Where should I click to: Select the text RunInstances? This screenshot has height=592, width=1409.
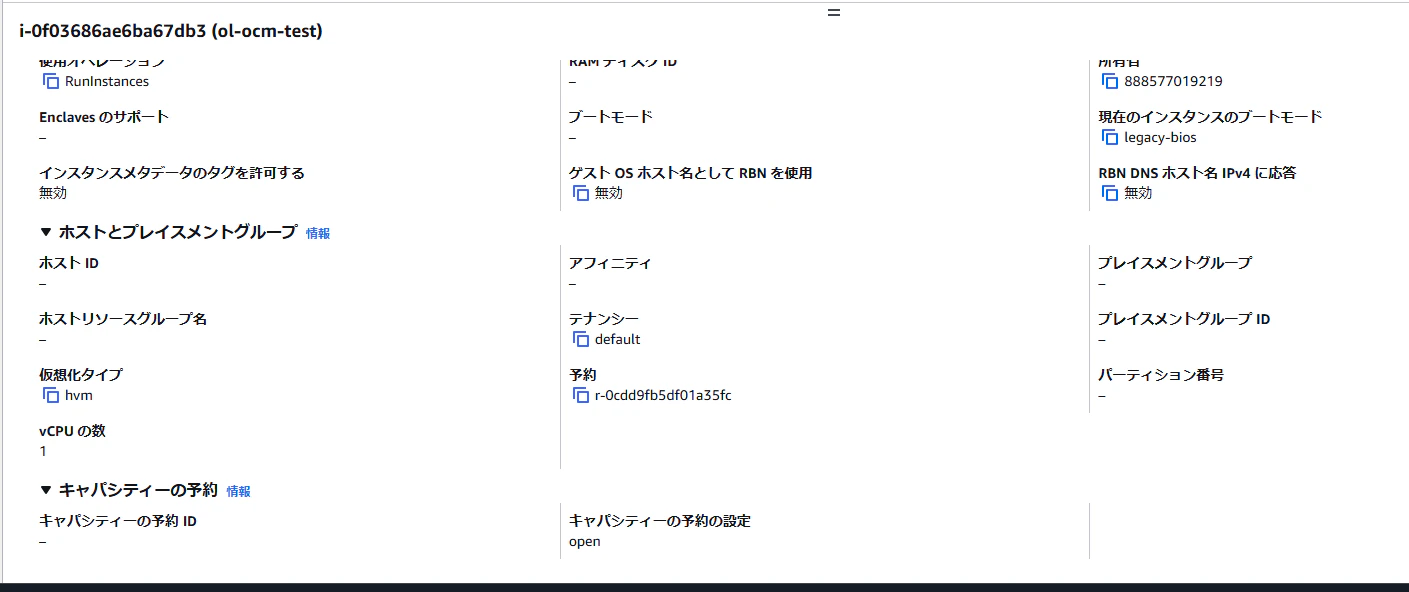(x=107, y=81)
